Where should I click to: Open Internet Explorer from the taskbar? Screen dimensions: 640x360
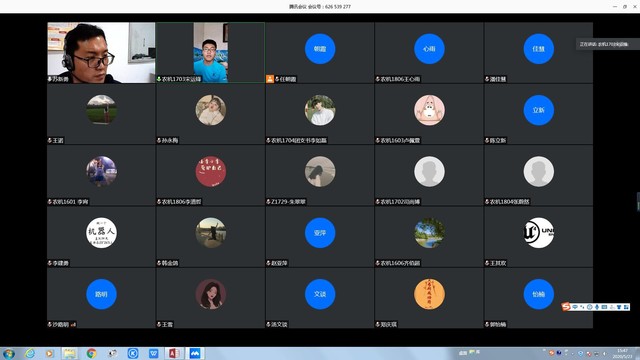pyautogui.click(x=29, y=353)
